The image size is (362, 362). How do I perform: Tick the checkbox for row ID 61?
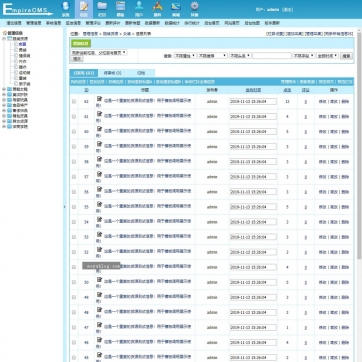coord(74,116)
